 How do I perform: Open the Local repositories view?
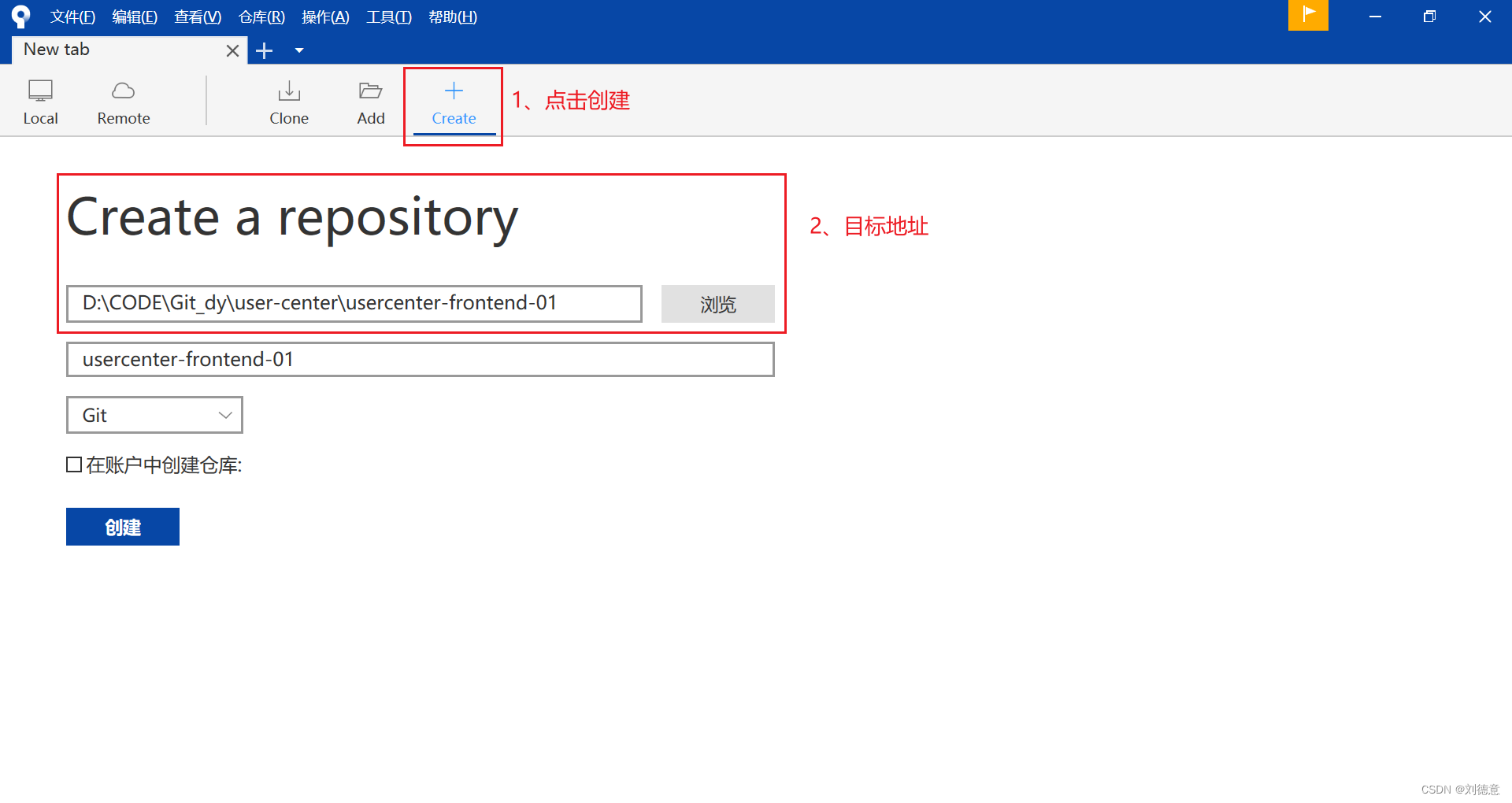click(x=40, y=102)
